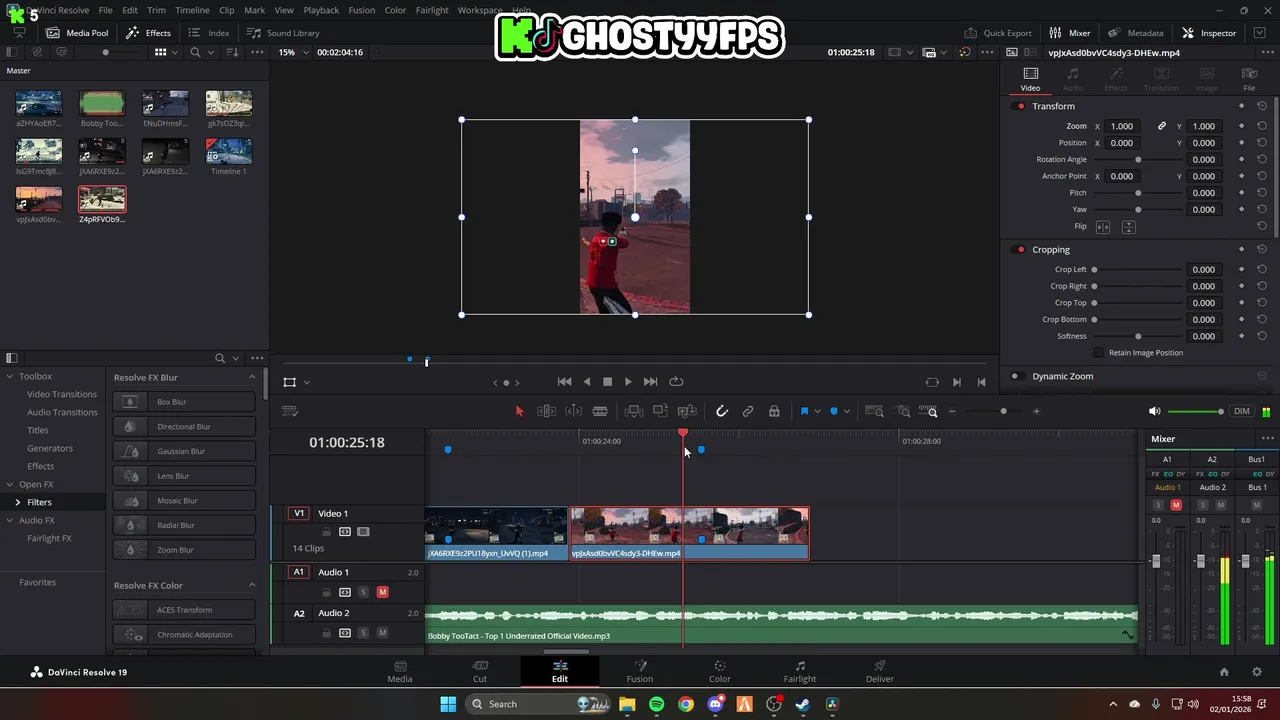Expand the Audio FX tree item
This screenshot has width=1280, height=720.
pos(9,520)
